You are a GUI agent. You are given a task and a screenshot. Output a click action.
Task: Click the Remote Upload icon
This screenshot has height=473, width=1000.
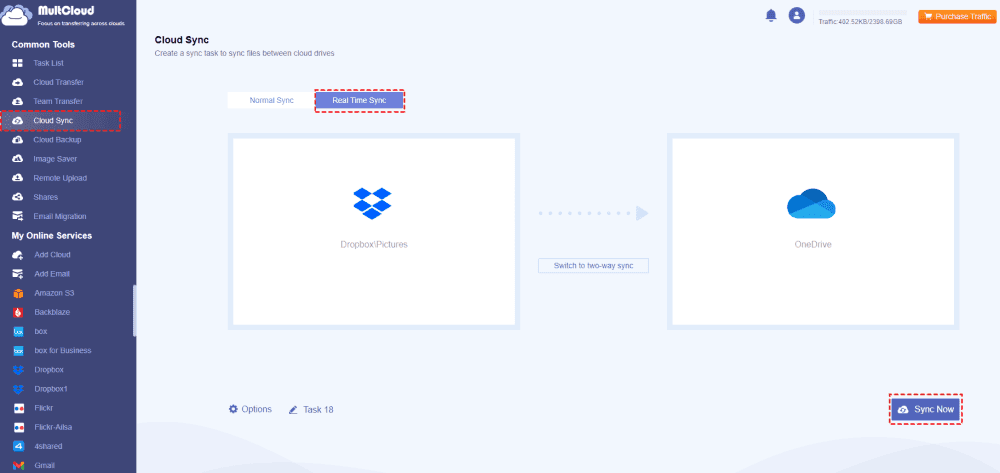coord(18,178)
